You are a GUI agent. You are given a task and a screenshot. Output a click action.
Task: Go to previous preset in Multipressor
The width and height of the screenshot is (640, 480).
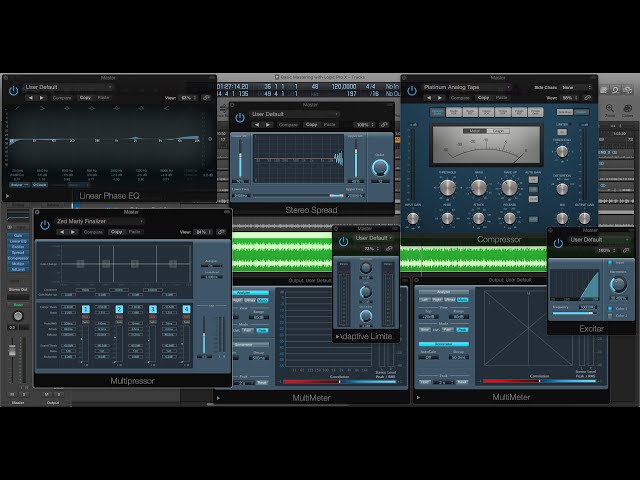[x=62, y=232]
